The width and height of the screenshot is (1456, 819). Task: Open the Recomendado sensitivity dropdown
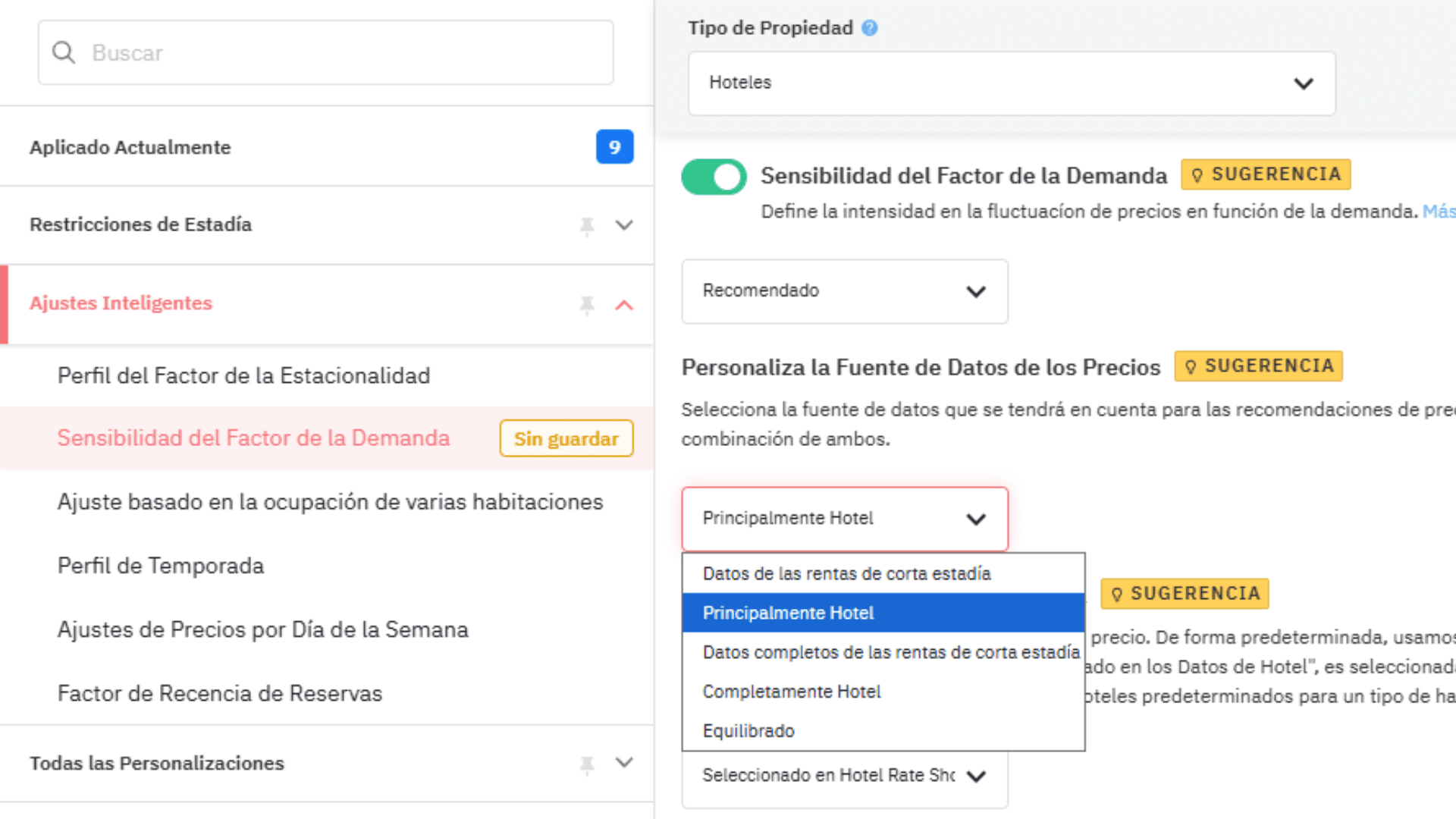pos(844,291)
